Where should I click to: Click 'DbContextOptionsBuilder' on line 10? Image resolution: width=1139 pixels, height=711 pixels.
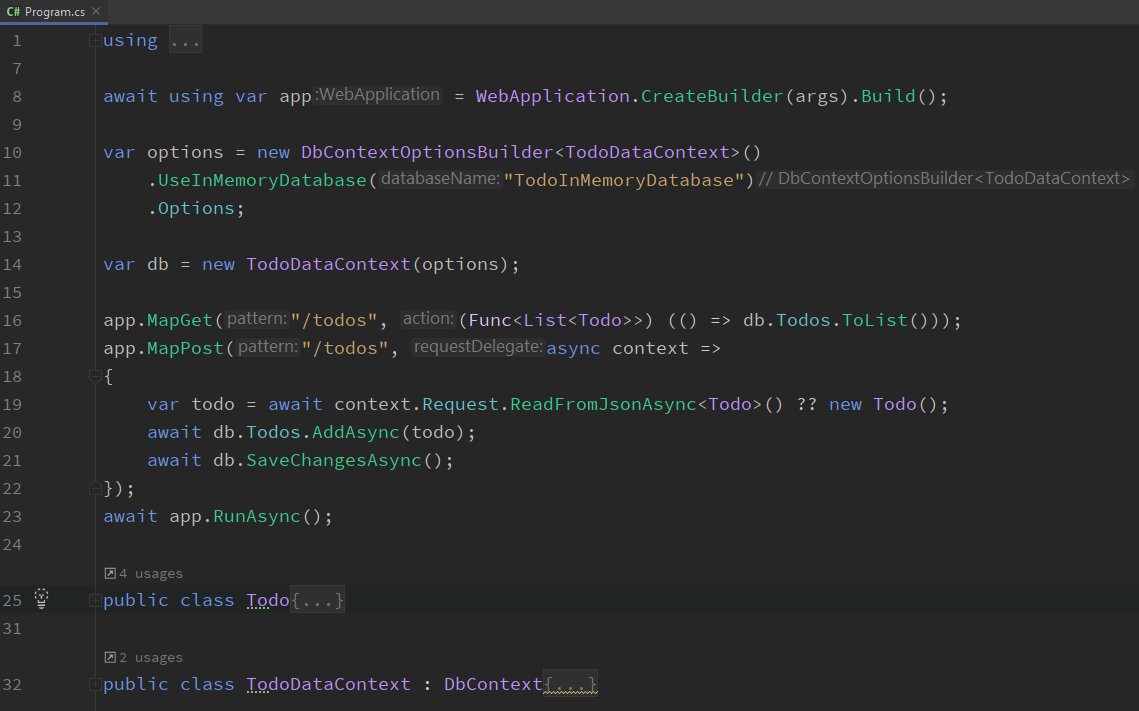427,153
